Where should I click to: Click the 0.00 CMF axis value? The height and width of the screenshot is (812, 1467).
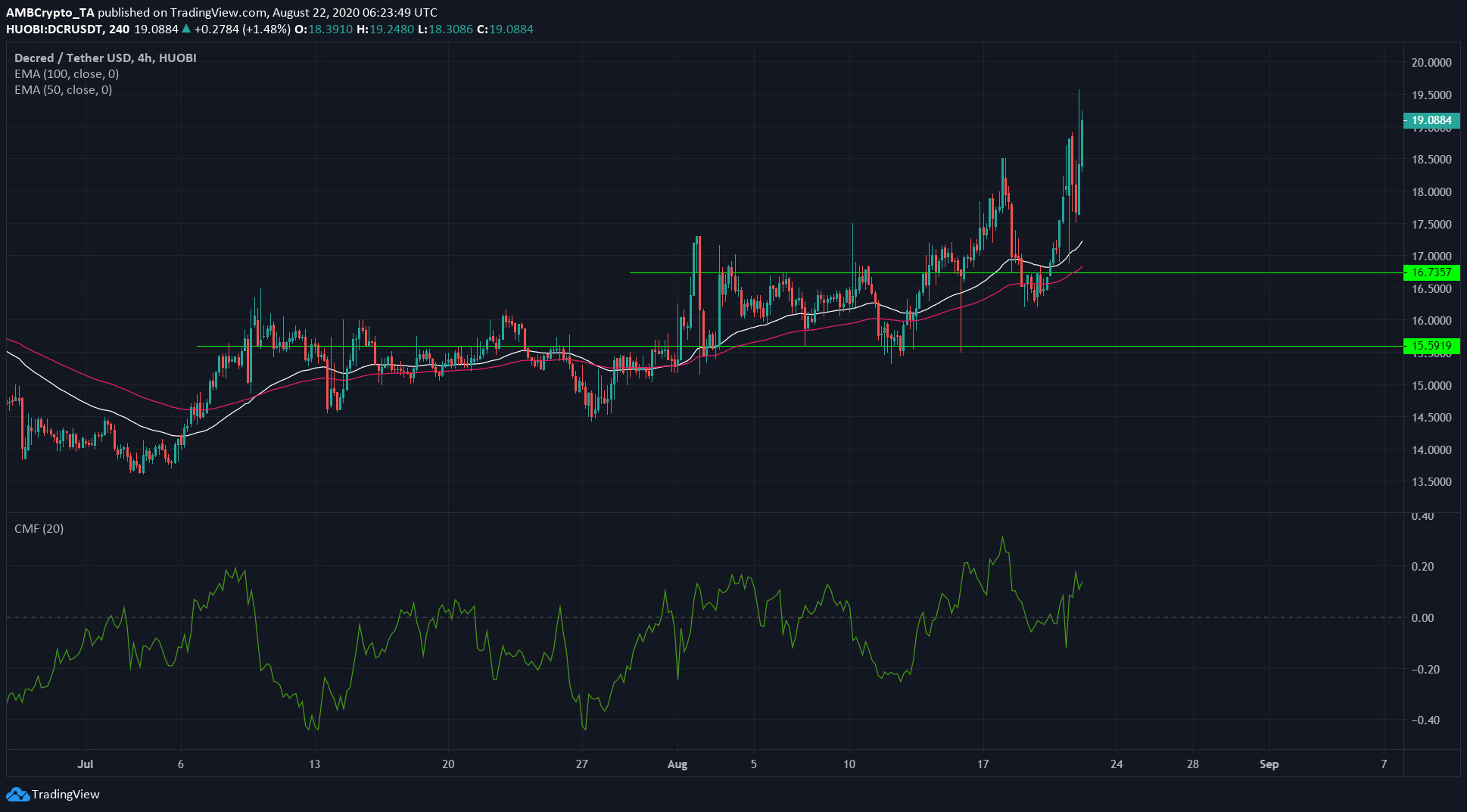click(x=1423, y=618)
